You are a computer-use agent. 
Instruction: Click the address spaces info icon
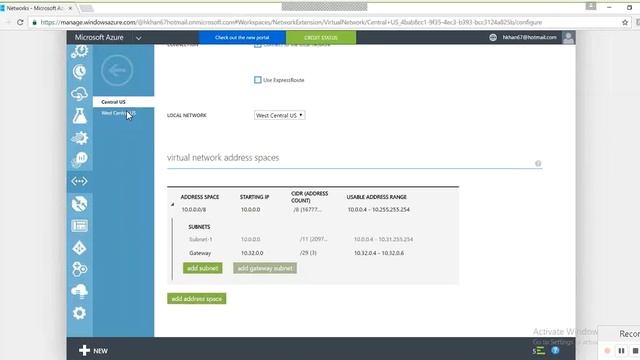(x=538, y=163)
